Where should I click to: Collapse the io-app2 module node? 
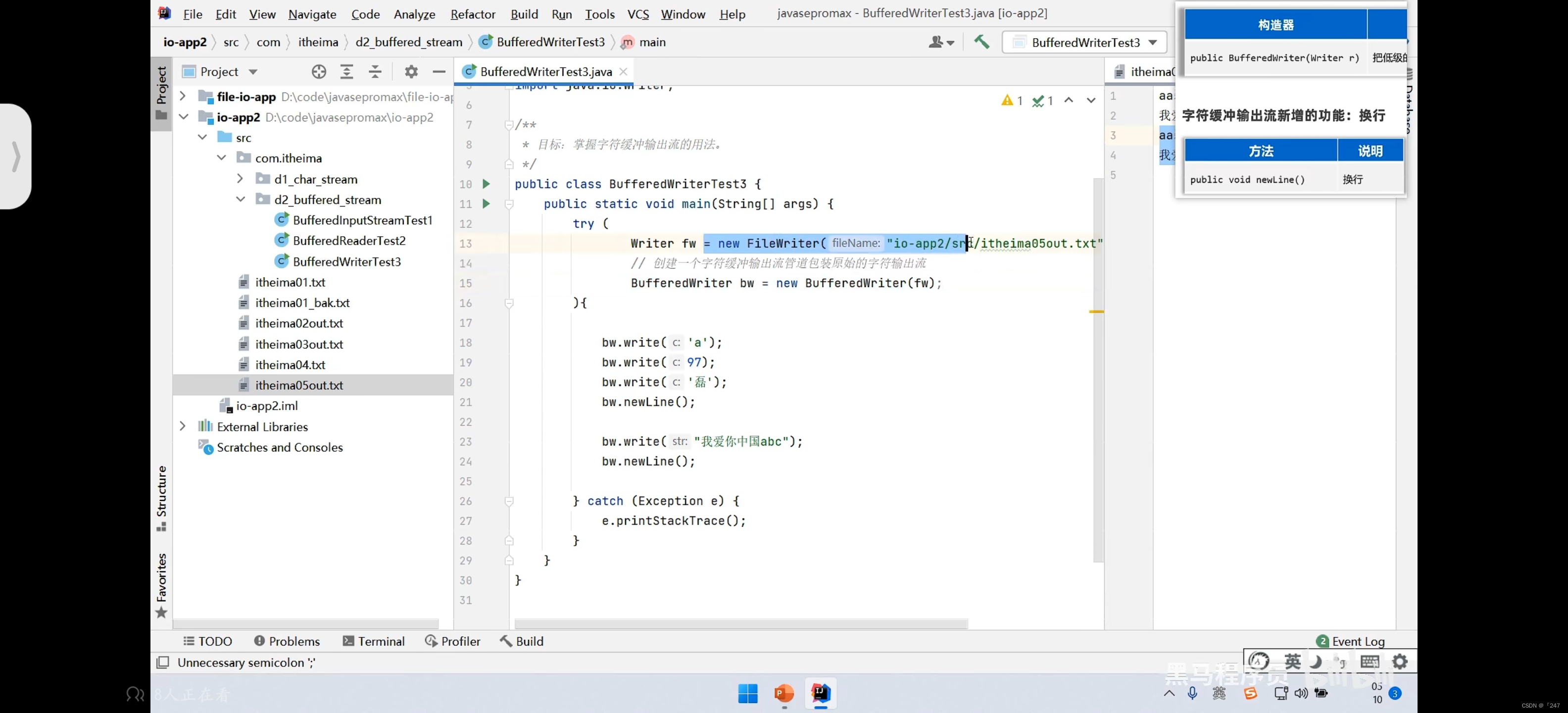pos(183,117)
